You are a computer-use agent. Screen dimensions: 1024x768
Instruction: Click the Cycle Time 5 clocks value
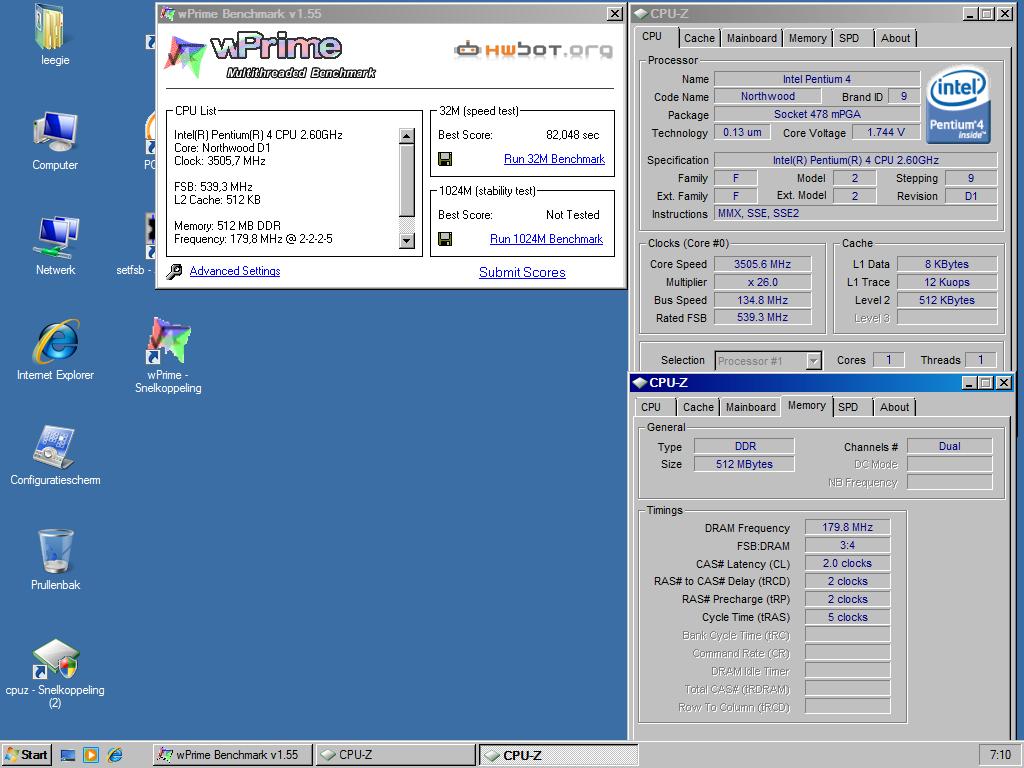click(x=847, y=617)
